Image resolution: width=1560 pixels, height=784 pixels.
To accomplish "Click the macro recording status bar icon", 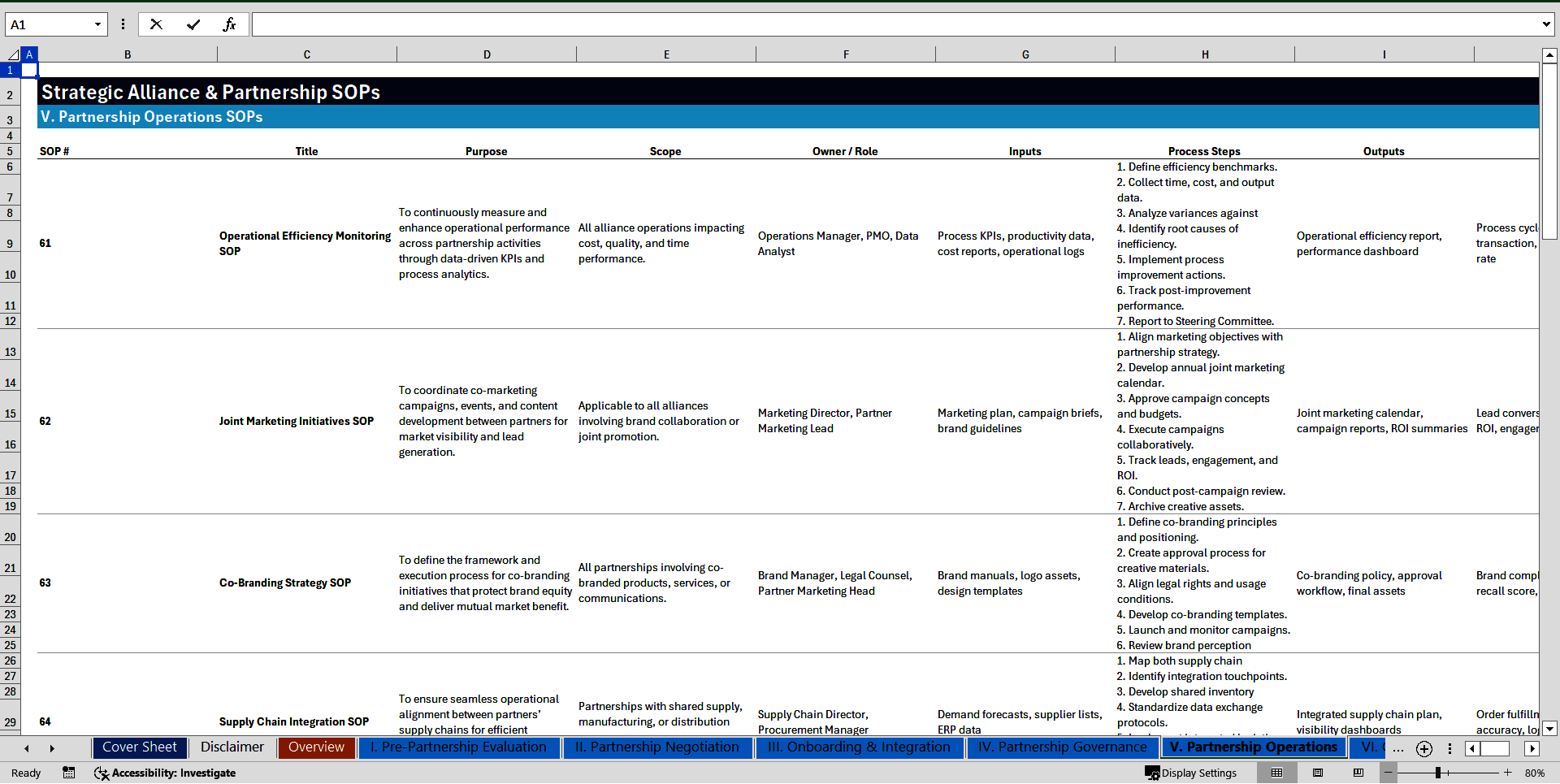I will tap(69, 773).
